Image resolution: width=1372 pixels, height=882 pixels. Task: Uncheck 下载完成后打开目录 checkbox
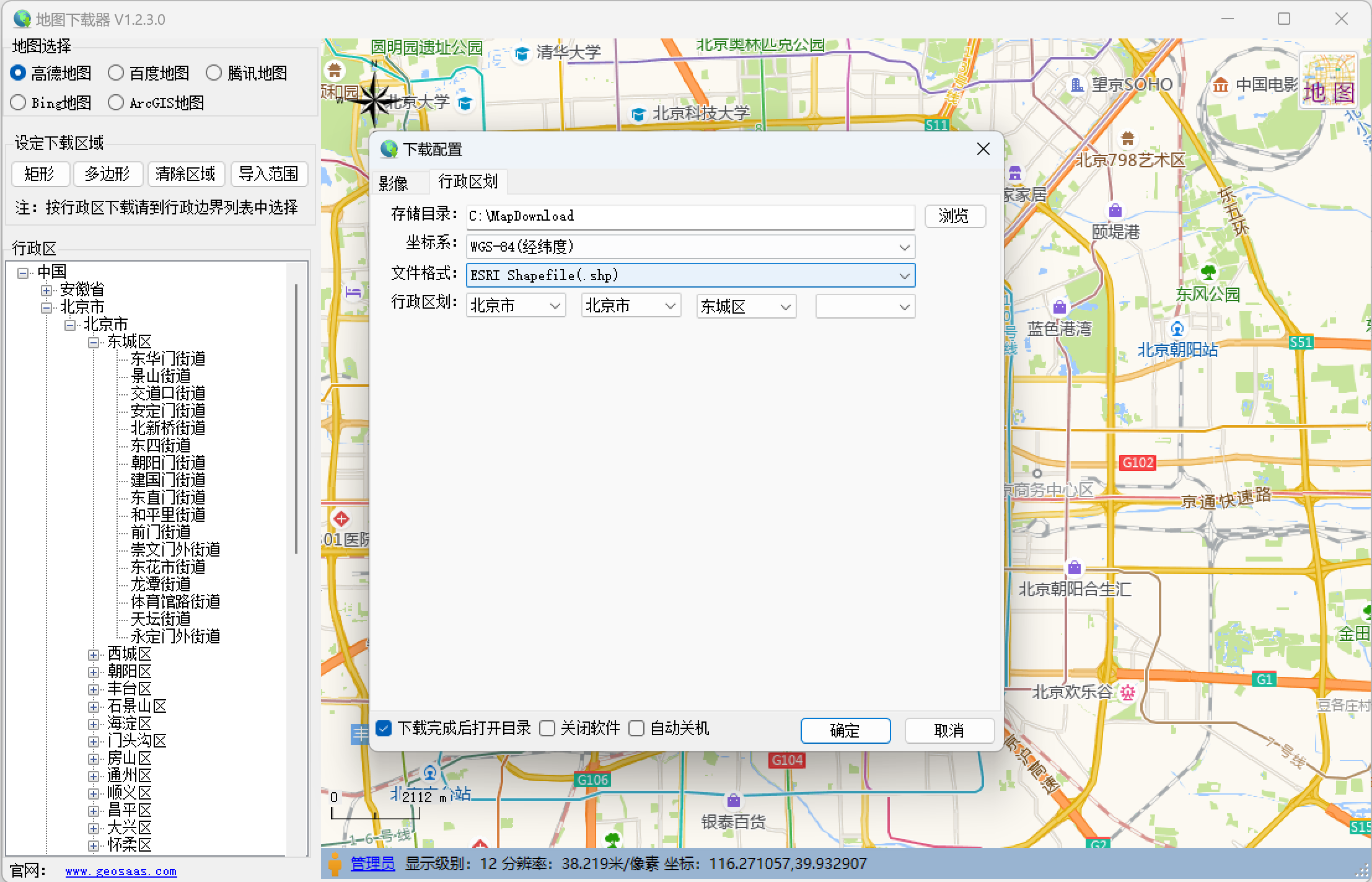(x=384, y=728)
